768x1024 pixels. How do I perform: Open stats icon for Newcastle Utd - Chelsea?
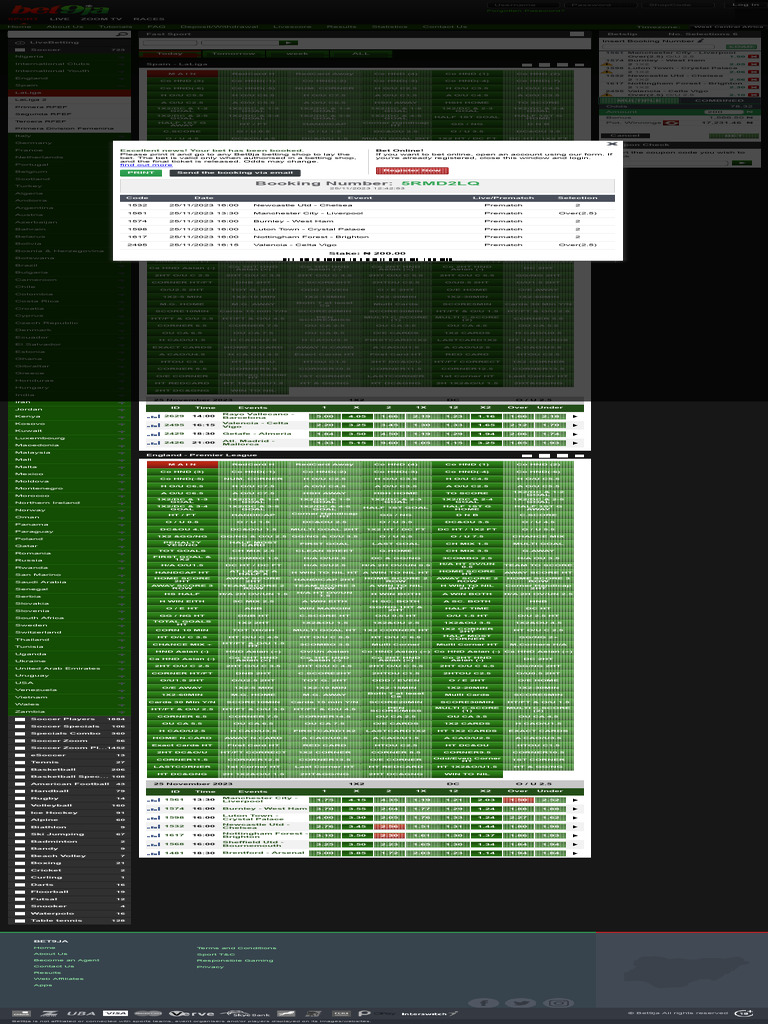pos(153,827)
